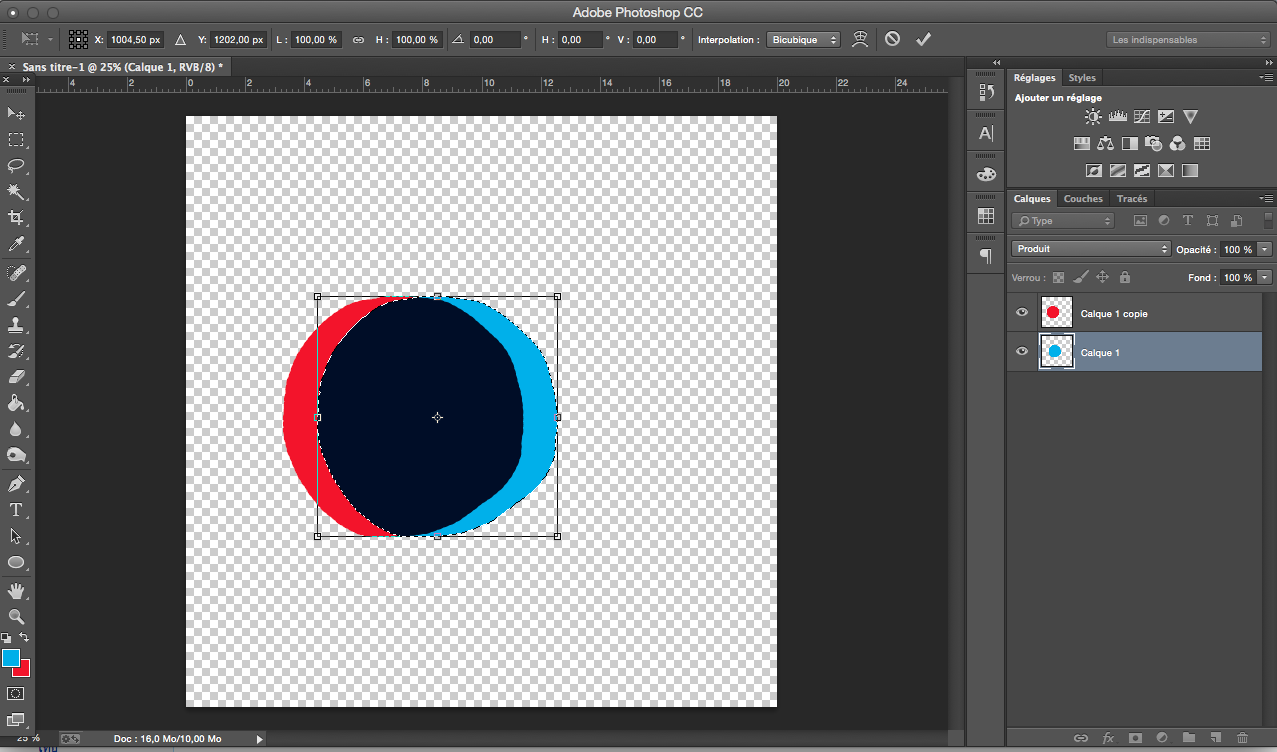
Task: Select the Magic Wand tool
Action: [x=16, y=191]
